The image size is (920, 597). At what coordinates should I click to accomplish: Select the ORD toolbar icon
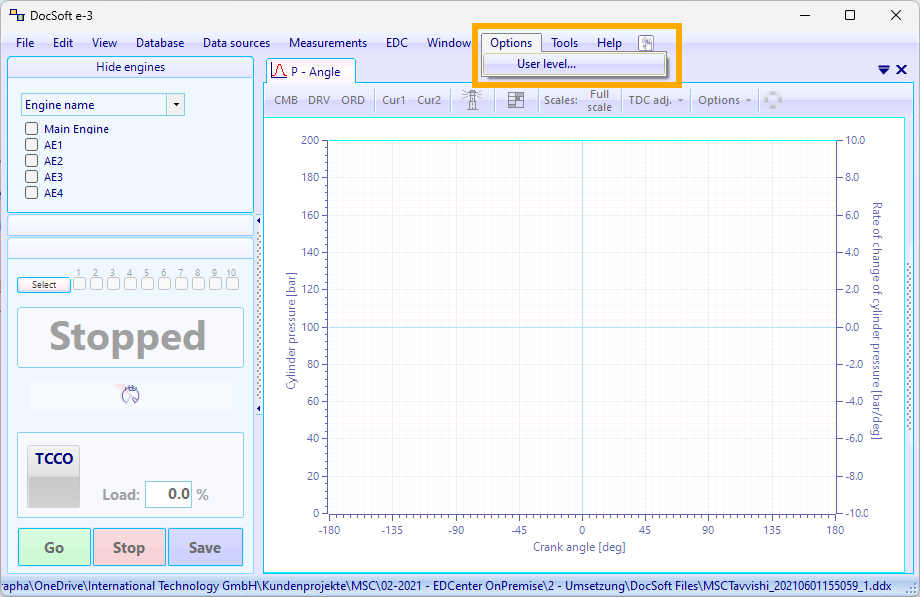352,100
